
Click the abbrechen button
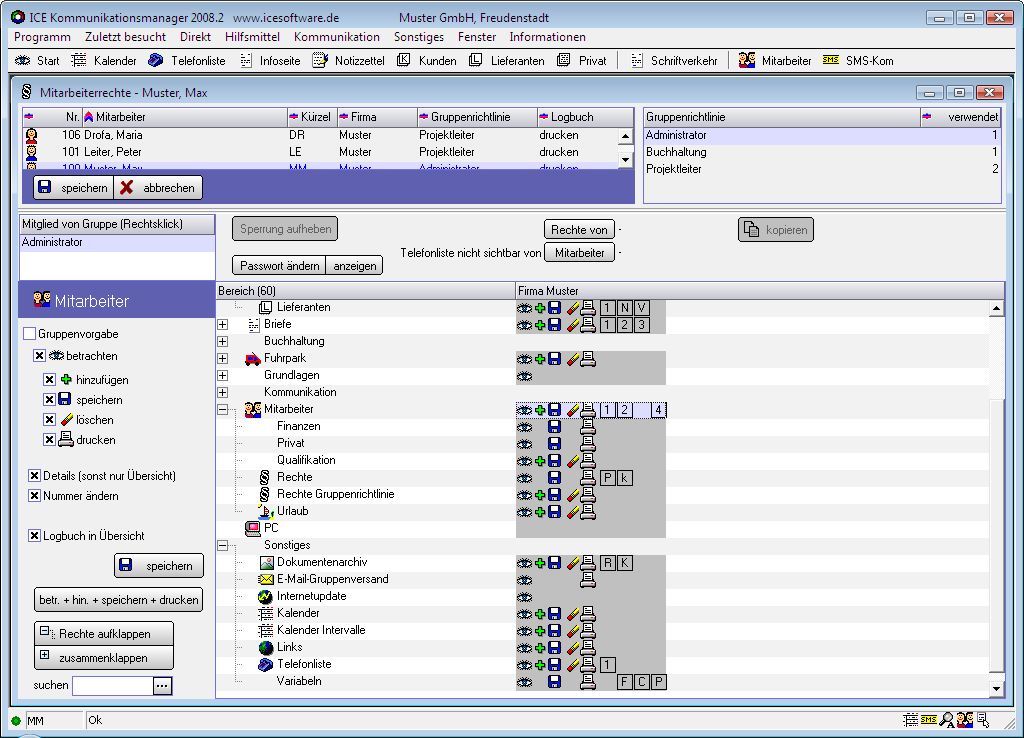pyautogui.click(x=158, y=188)
